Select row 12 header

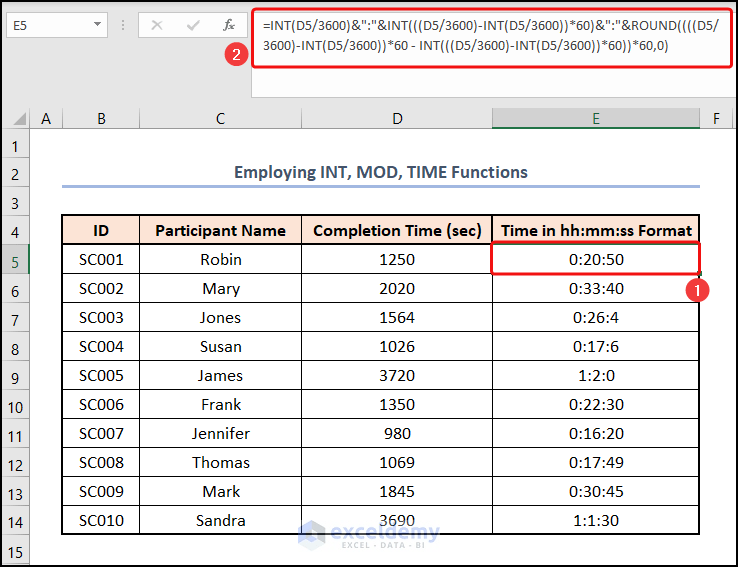[15, 465]
